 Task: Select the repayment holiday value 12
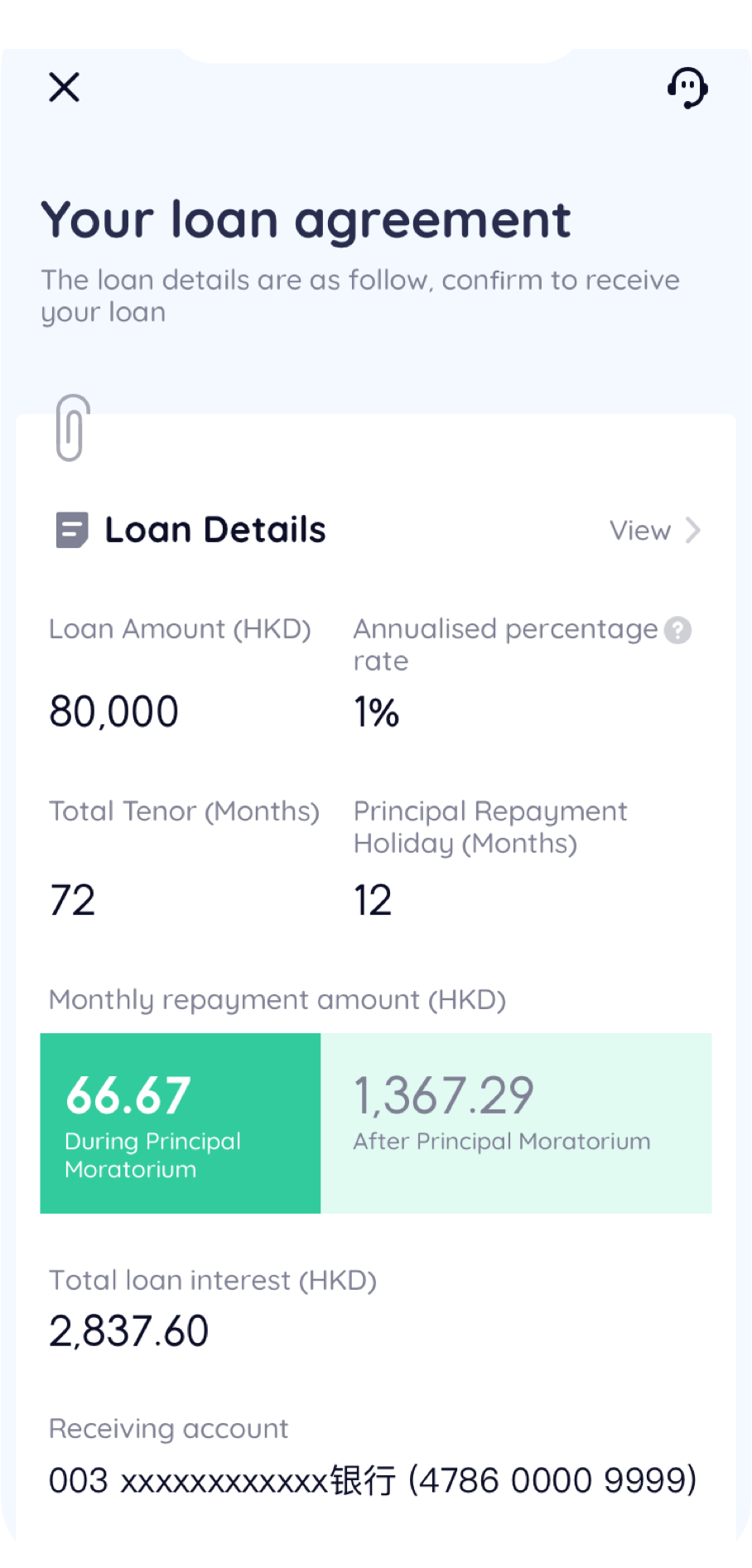[x=373, y=901]
